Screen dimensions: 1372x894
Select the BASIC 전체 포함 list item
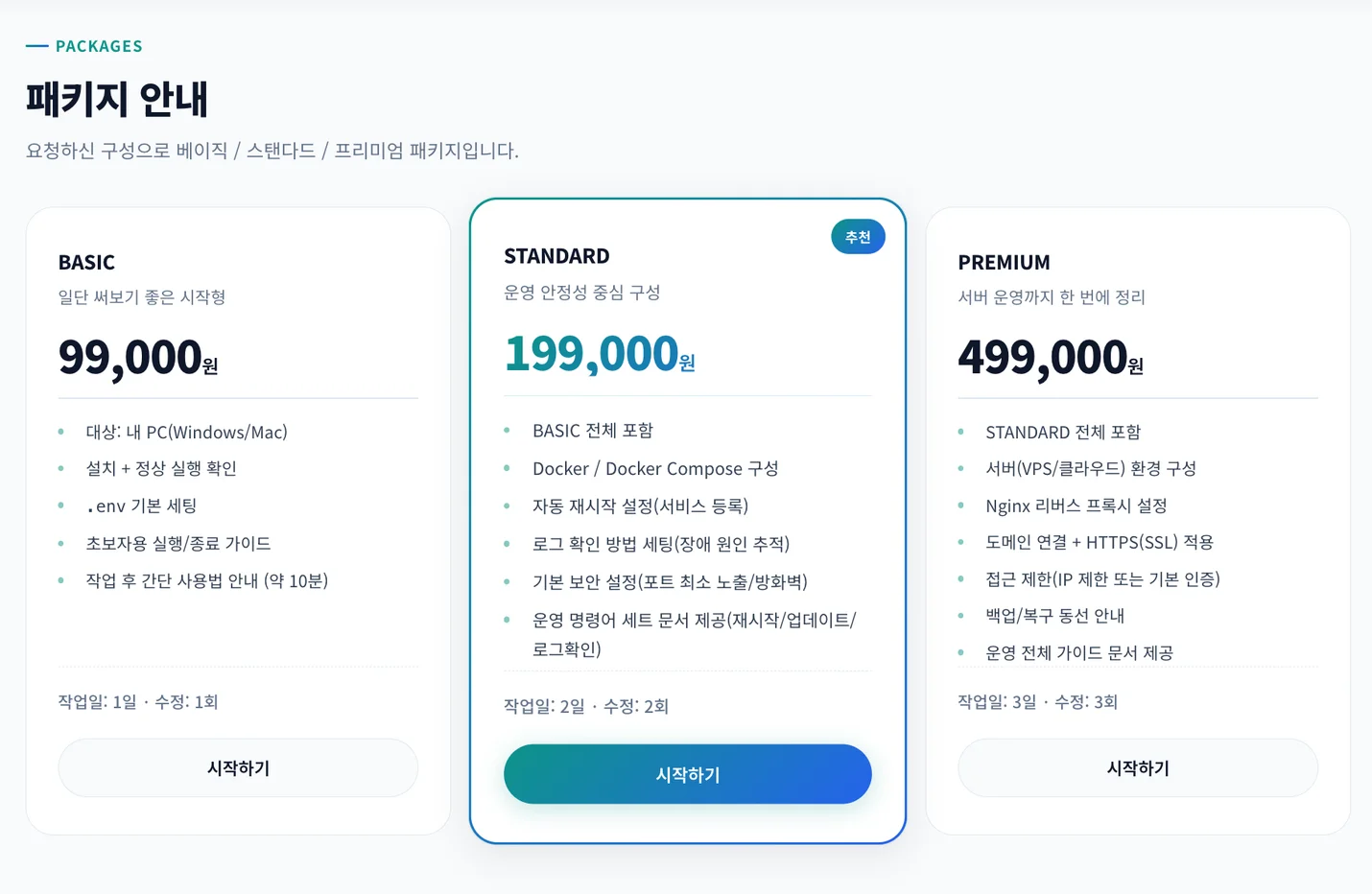(593, 430)
